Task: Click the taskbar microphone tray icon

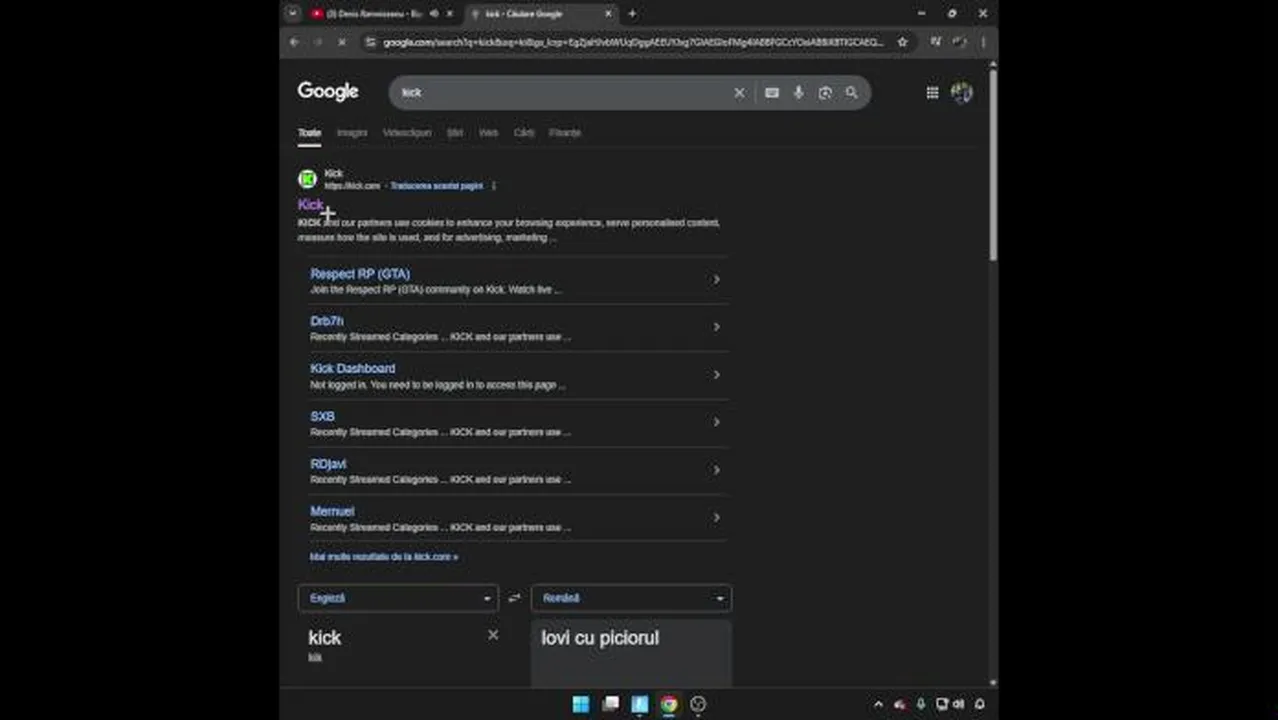Action: [x=920, y=704]
